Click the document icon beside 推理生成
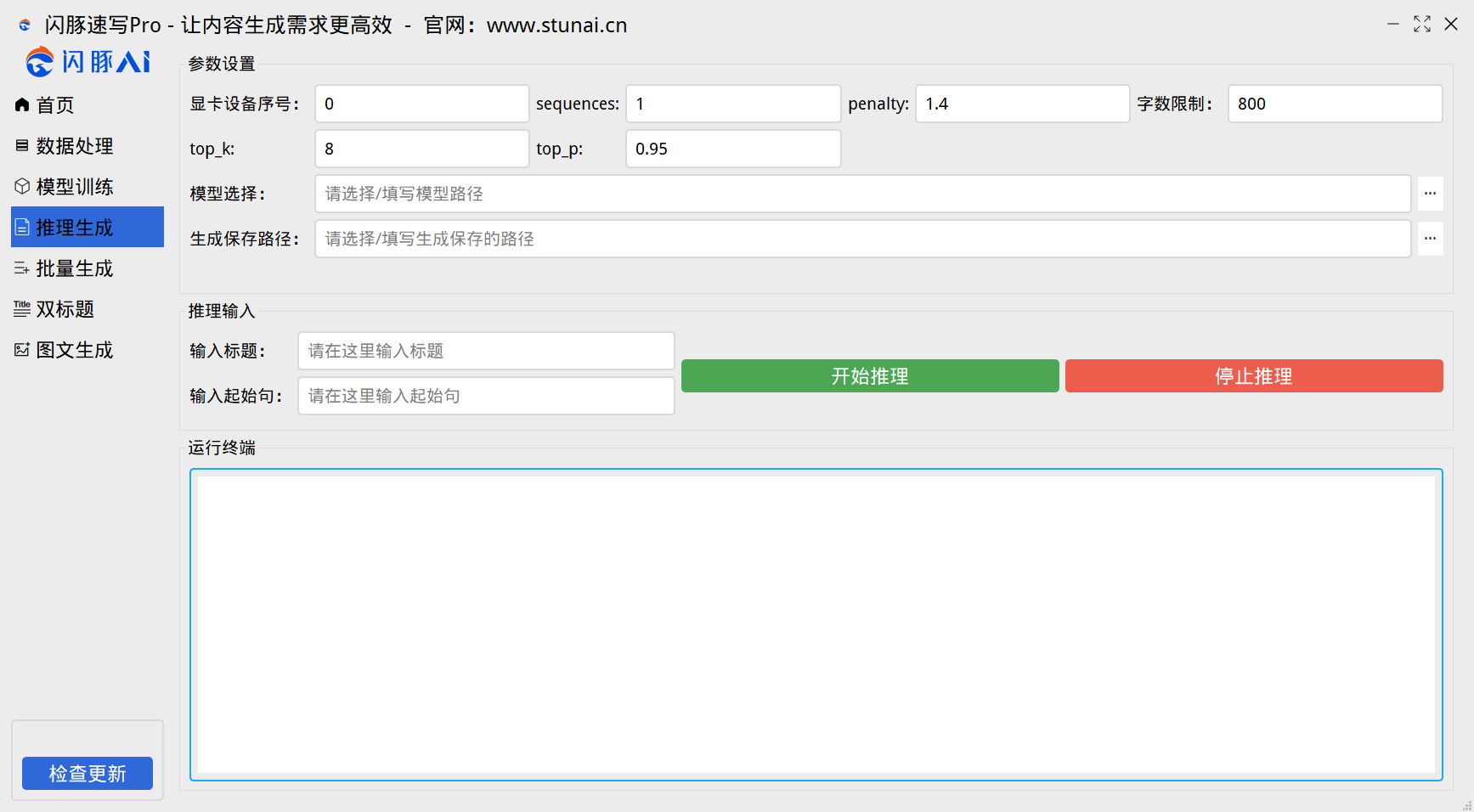The image size is (1474, 812). click(22, 227)
